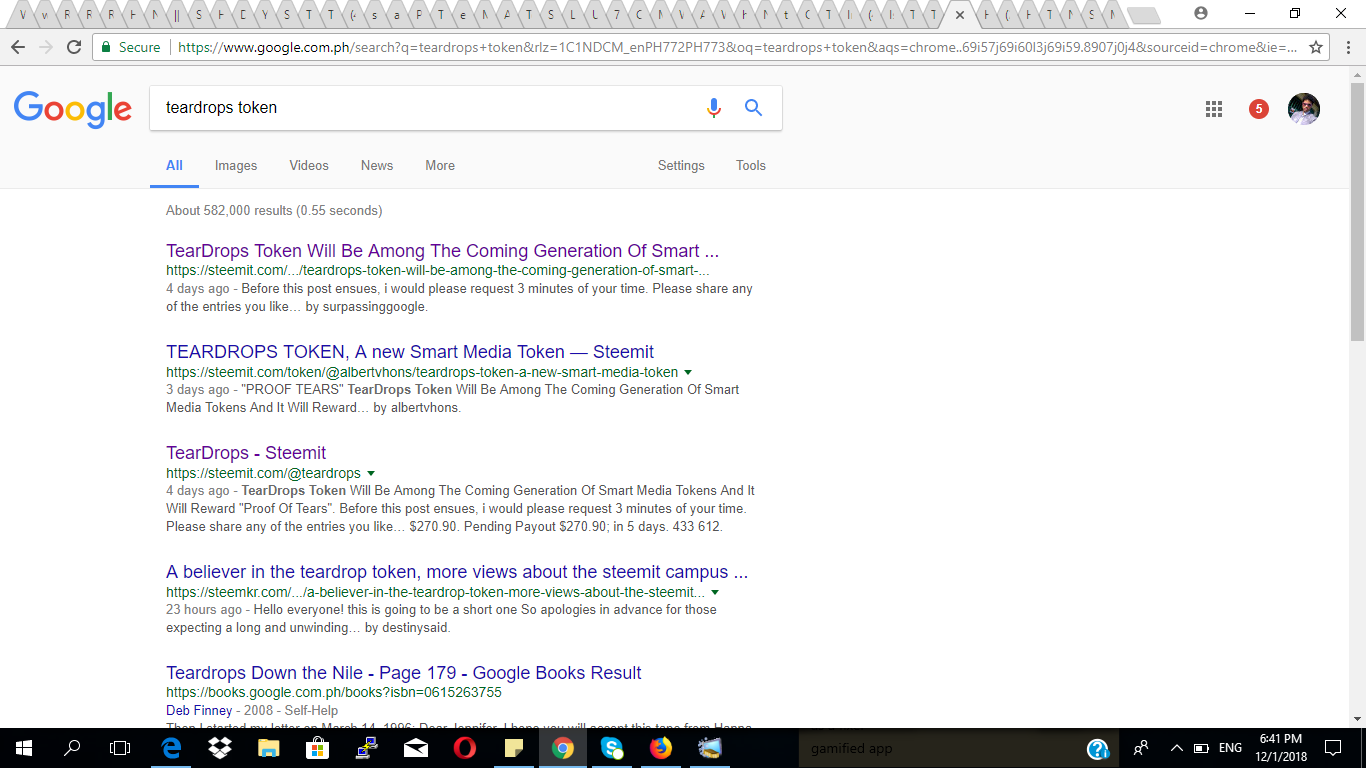Image resolution: width=1366 pixels, height=768 pixels.
Task: Open the Chrome three-dot menu
Action: coord(1346,47)
